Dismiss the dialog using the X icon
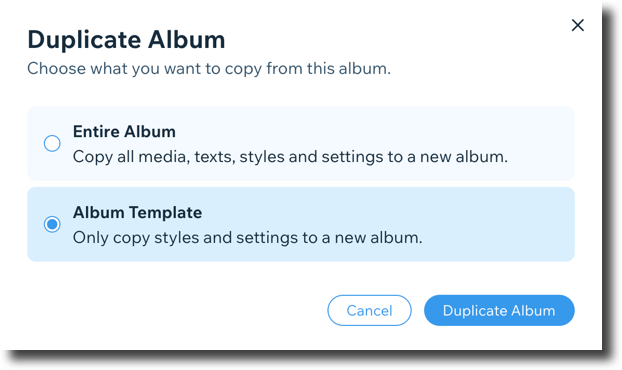 click(578, 25)
